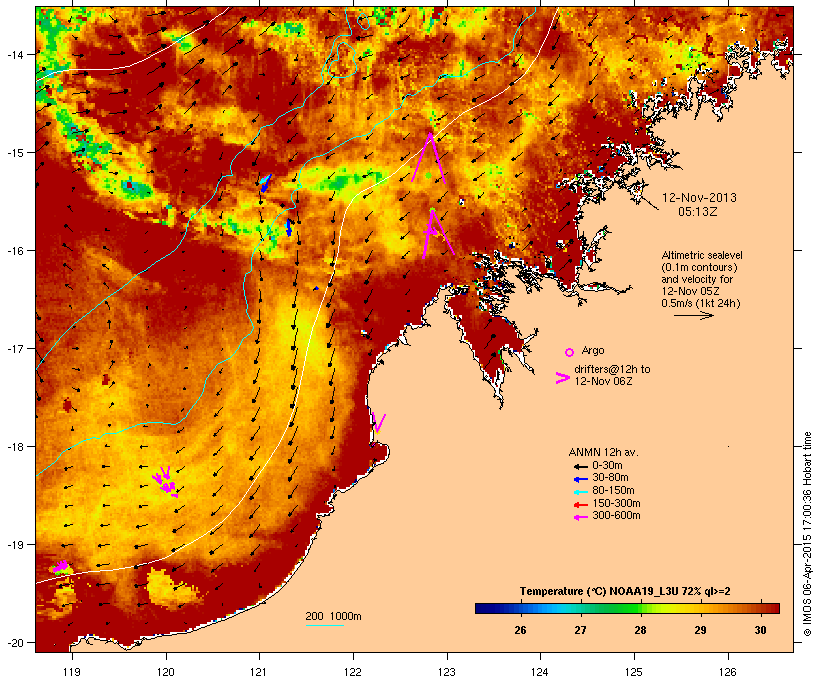Click the magenta Argo circle symbol
The width and height of the screenshot is (820, 680).
tap(569, 353)
